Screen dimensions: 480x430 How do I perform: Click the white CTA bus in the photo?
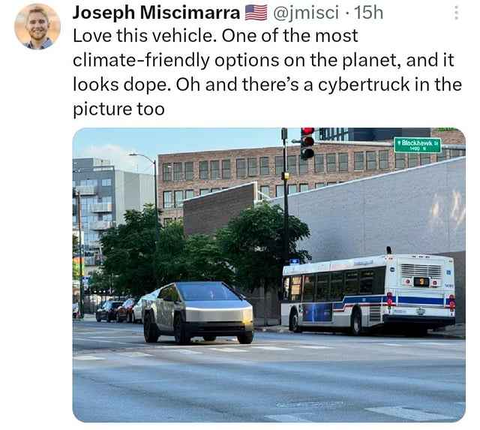coord(368,294)
